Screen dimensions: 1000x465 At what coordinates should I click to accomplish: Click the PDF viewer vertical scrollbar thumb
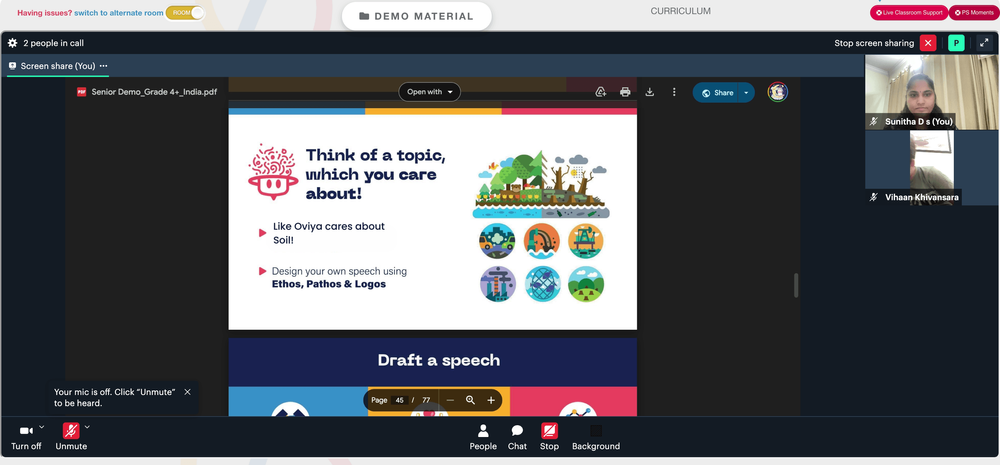coord(796,285)
